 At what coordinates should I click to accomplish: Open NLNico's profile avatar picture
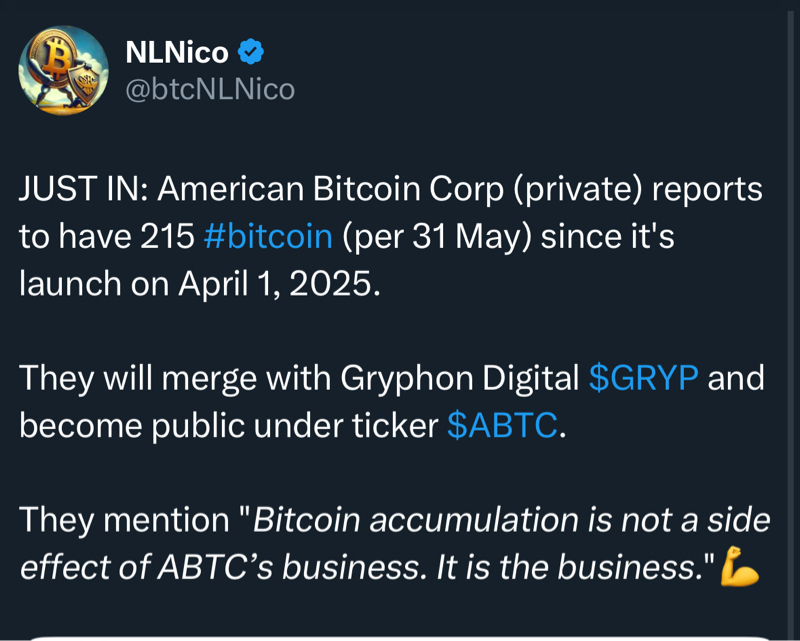coord(63,70)
